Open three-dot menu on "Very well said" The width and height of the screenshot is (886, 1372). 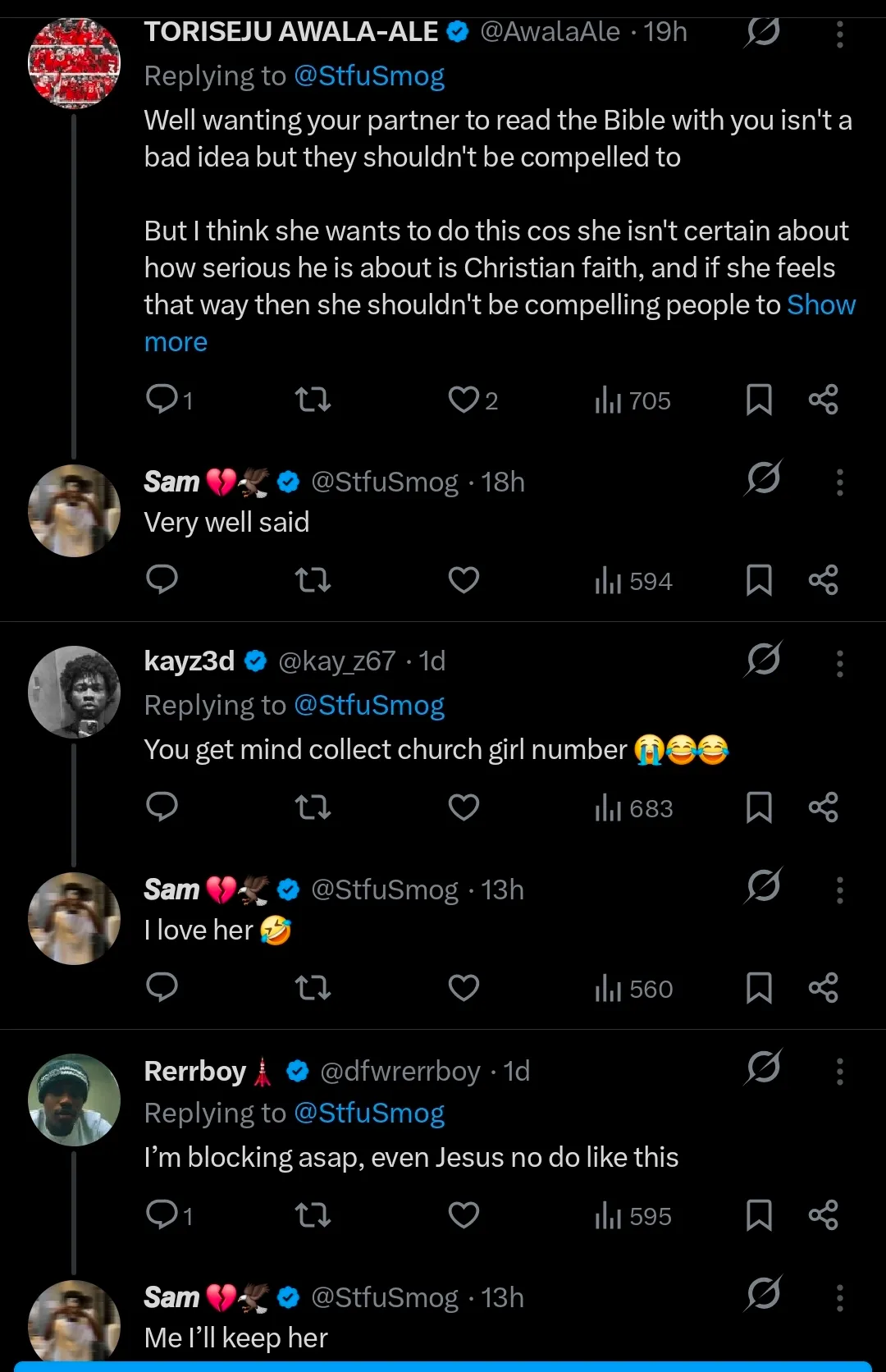pyautogui.click(x=839, y=482)
